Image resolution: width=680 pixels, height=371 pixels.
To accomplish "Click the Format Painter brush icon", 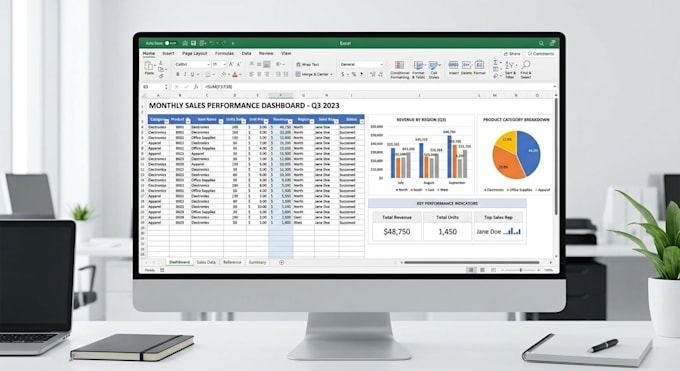I will tap(160, 76).
